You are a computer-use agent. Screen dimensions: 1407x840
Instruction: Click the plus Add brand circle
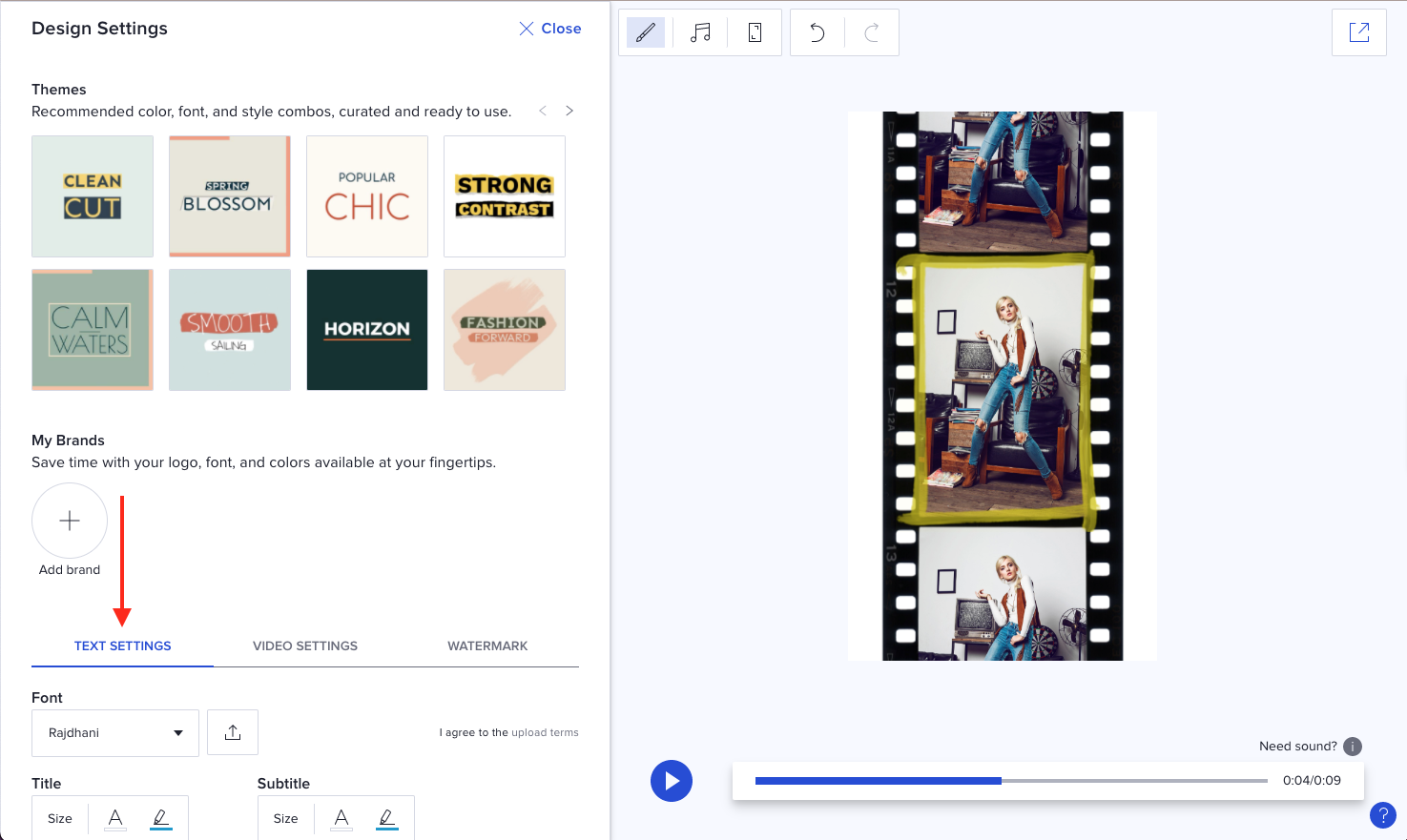coord(70,521)
